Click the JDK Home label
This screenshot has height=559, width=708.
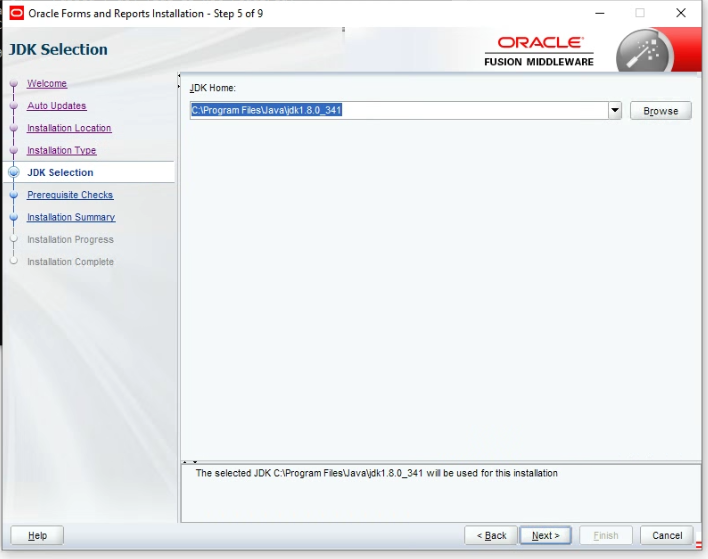[x=213, y=88]
